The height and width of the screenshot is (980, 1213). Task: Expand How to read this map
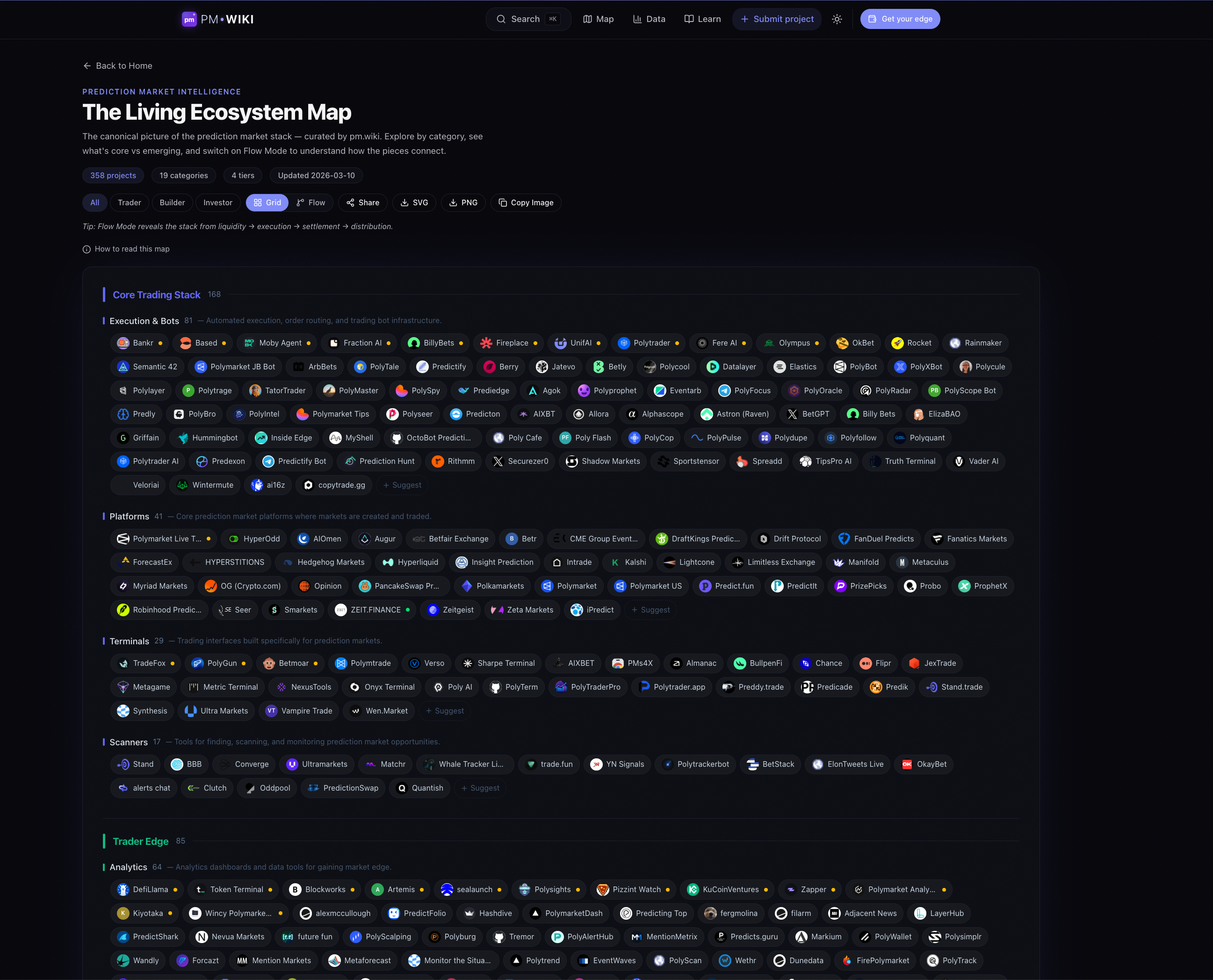(x=126, y=249)
